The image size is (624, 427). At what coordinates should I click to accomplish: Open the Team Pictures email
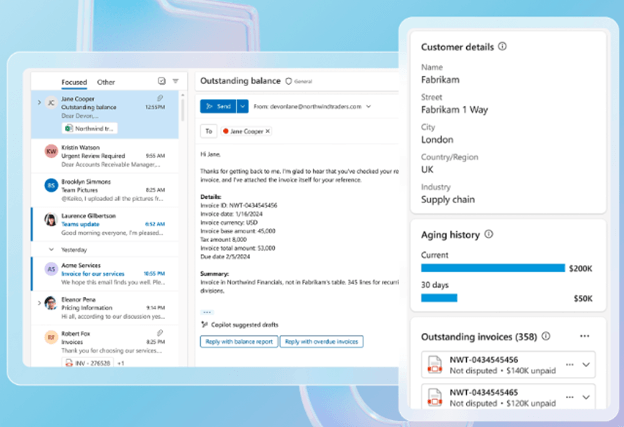click(x=105, y=190)
